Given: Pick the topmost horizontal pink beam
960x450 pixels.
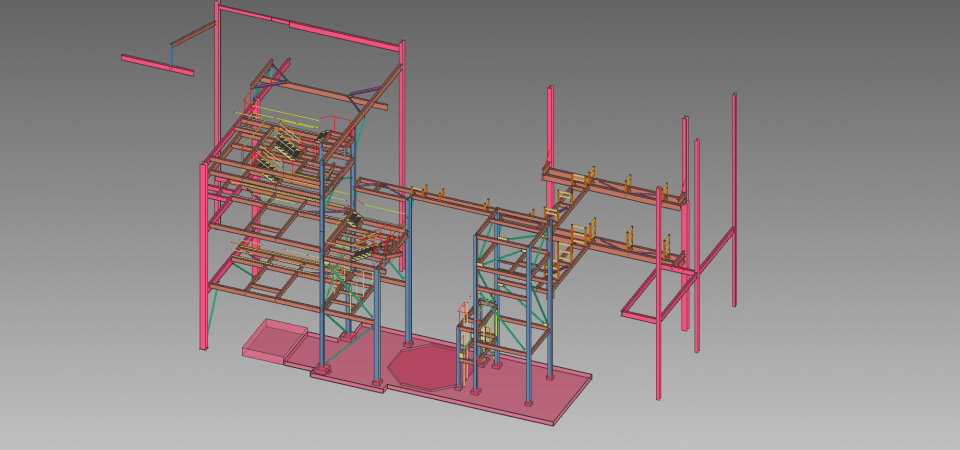Looking at the screenshot, I should pyautogui.click(x=310, y=25).
